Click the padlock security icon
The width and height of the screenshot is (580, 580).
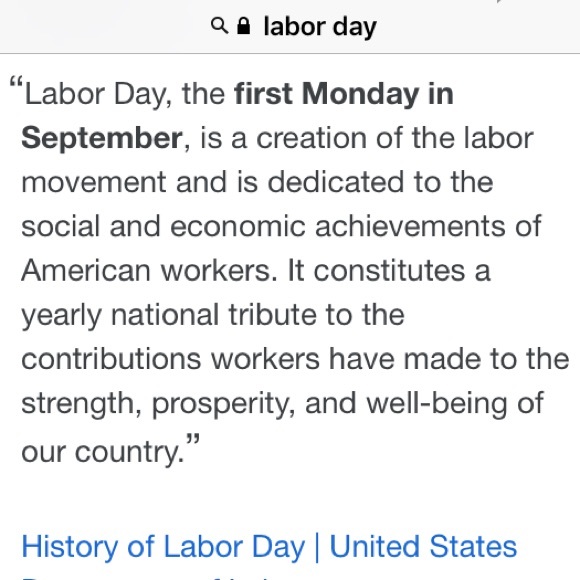pyautogui.click(x=243, y=26)
